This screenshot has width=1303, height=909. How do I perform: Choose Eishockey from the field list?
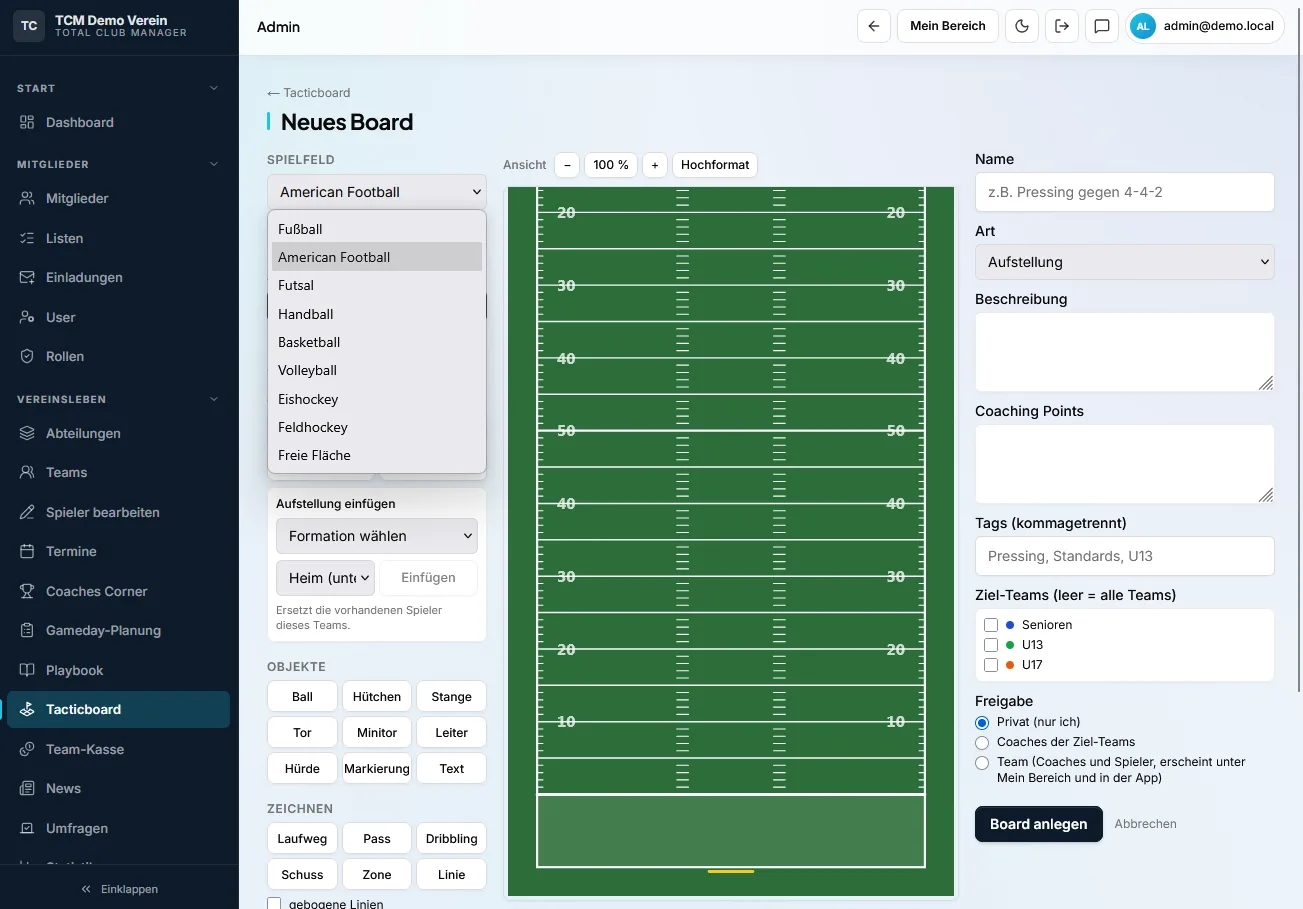[x=377, y=399]
